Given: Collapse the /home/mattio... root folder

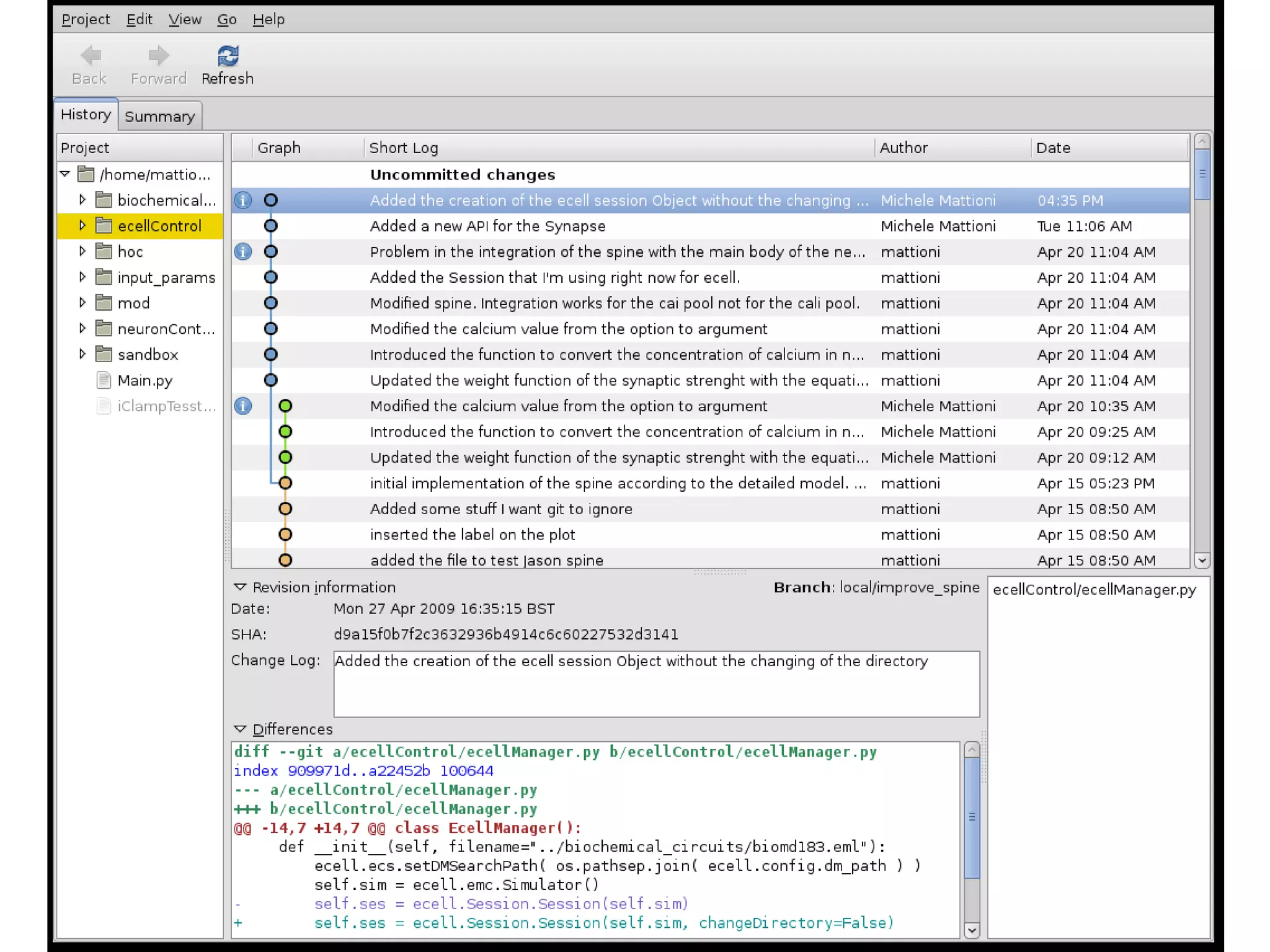Looking at the screenshot, I should (x=65, y=174).
